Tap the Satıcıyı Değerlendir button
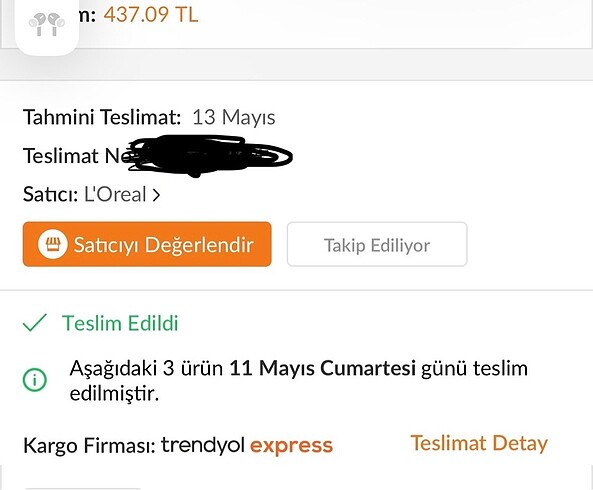The height and width of the screenshot is (490, 593). 147,244
